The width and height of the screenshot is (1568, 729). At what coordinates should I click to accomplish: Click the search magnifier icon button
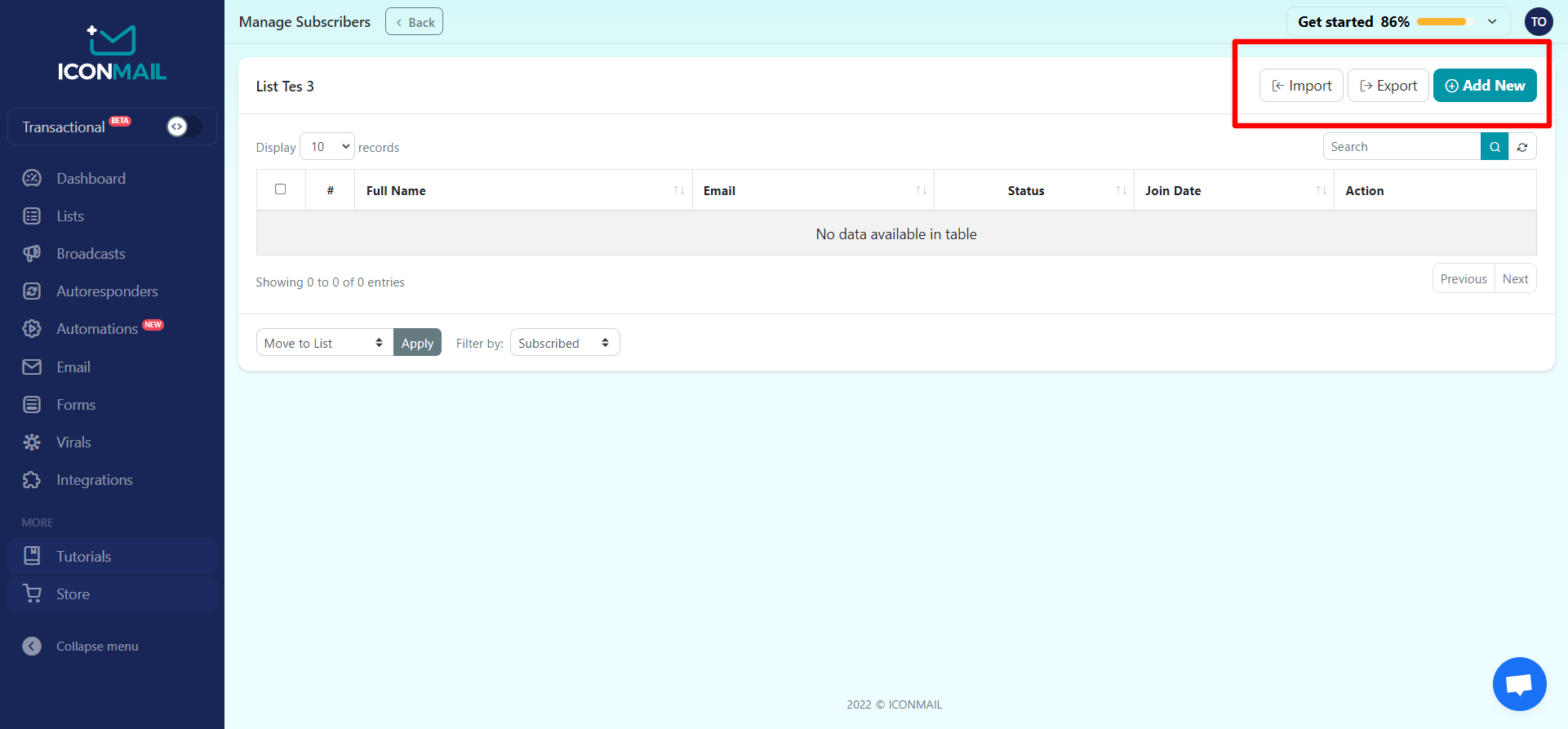click(x=1494, y=147)
